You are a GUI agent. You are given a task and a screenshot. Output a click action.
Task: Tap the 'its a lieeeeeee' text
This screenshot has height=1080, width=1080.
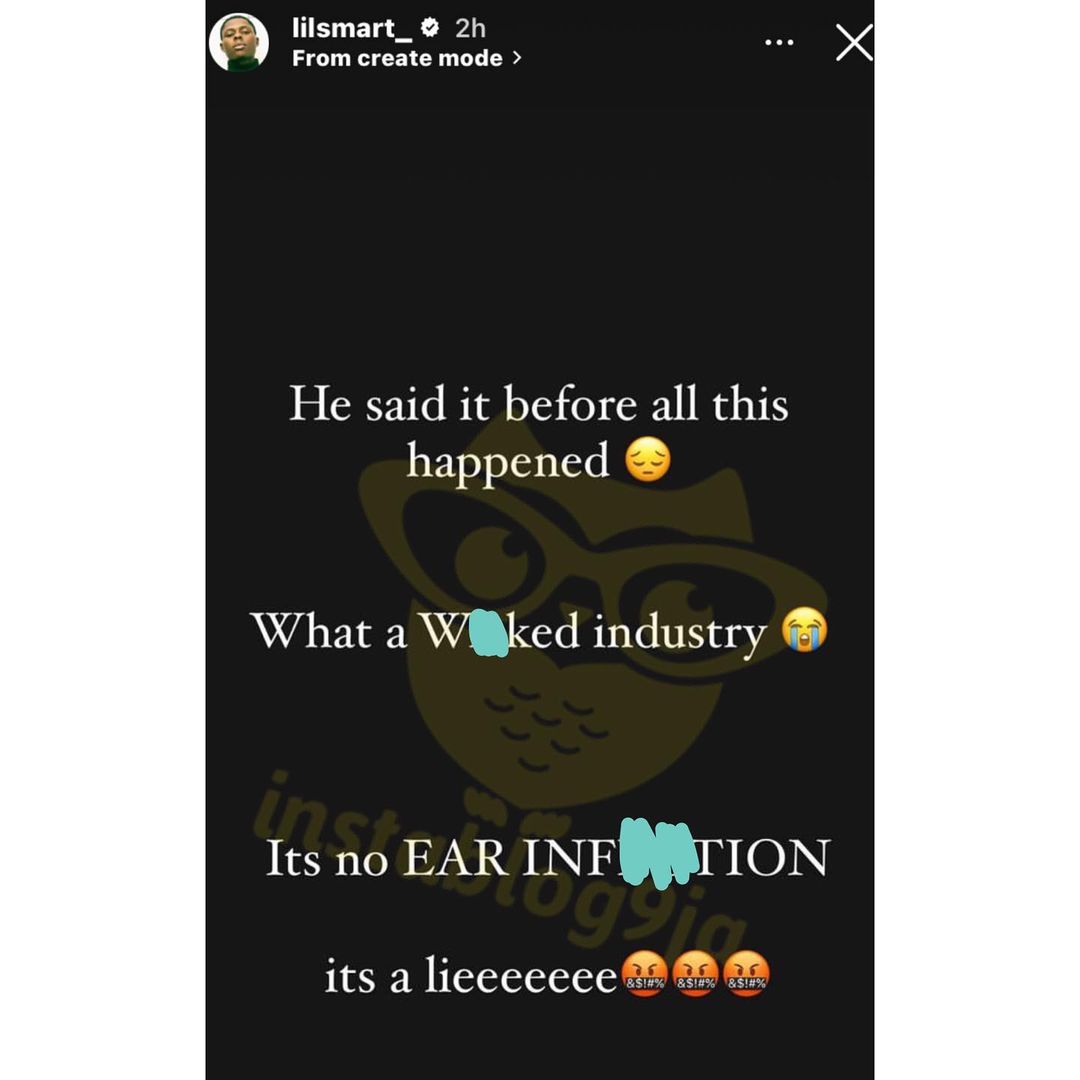point(470,975)
